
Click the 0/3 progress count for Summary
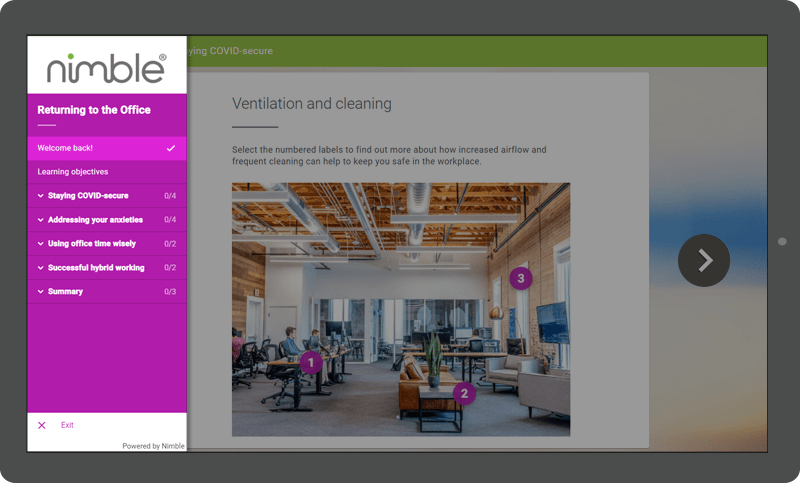click(x=170, y=292)
